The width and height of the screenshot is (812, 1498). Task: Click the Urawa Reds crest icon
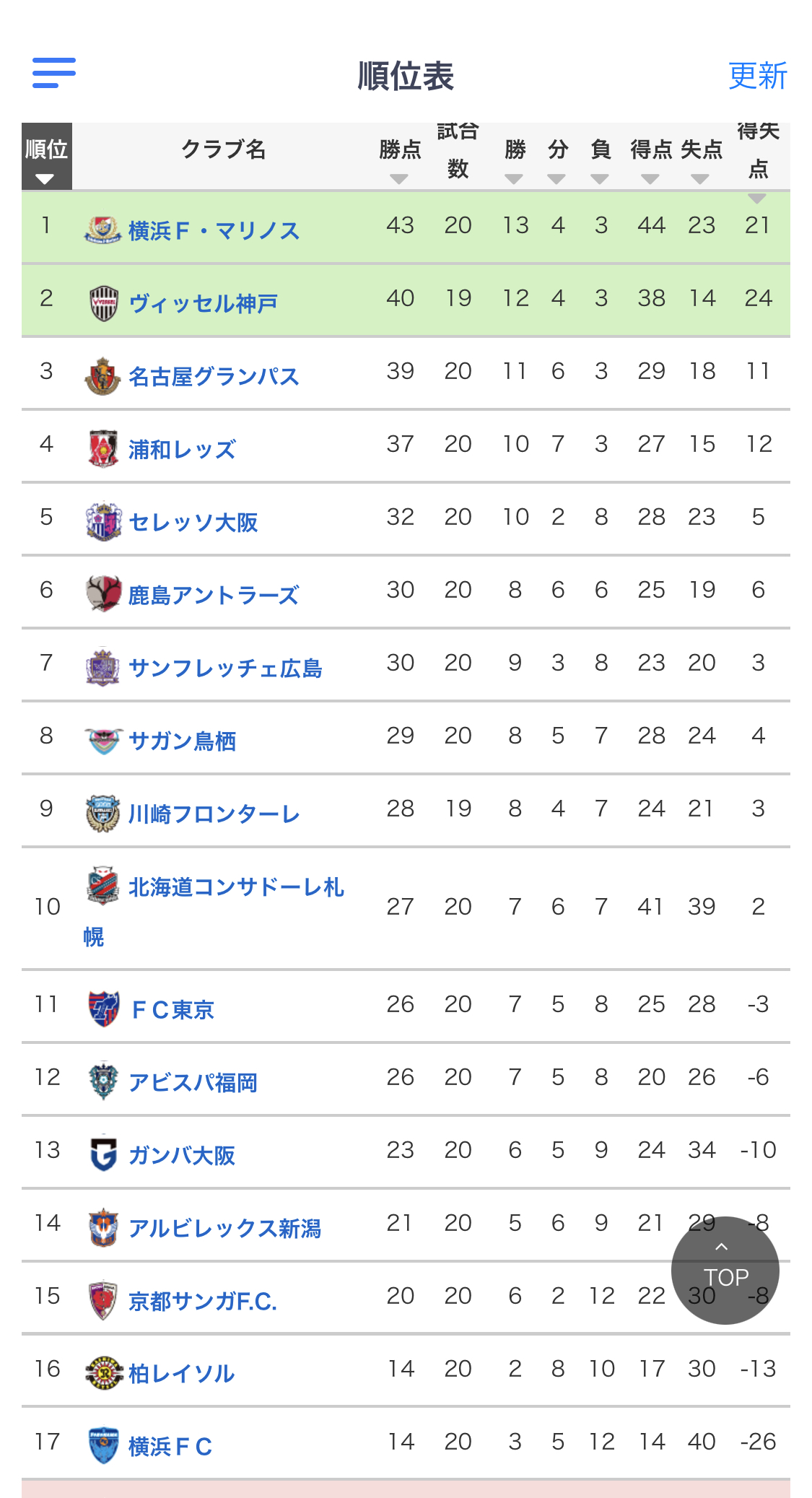click(x=103, y=449)
